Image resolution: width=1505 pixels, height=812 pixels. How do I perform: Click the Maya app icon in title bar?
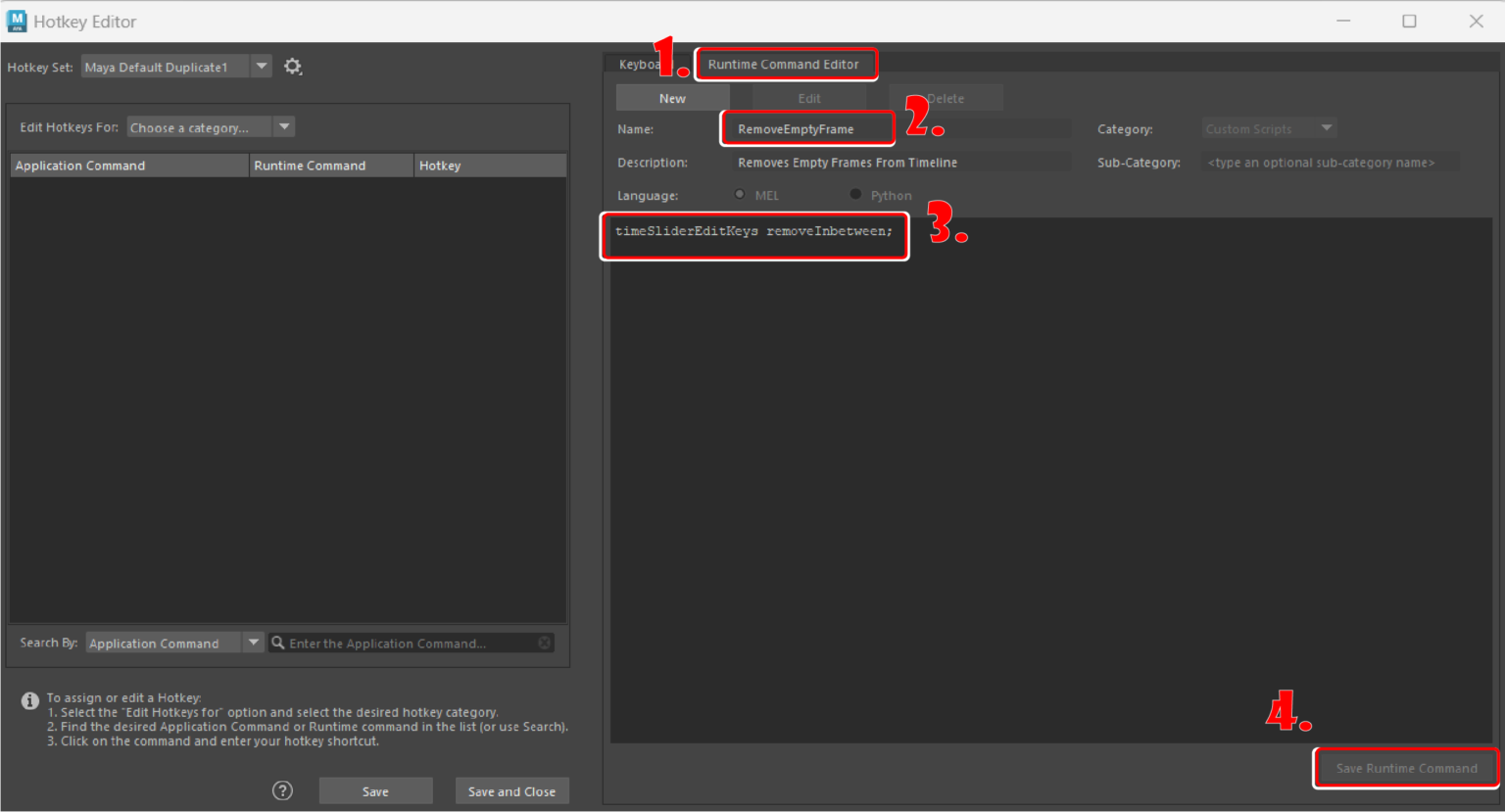(17, 21)
